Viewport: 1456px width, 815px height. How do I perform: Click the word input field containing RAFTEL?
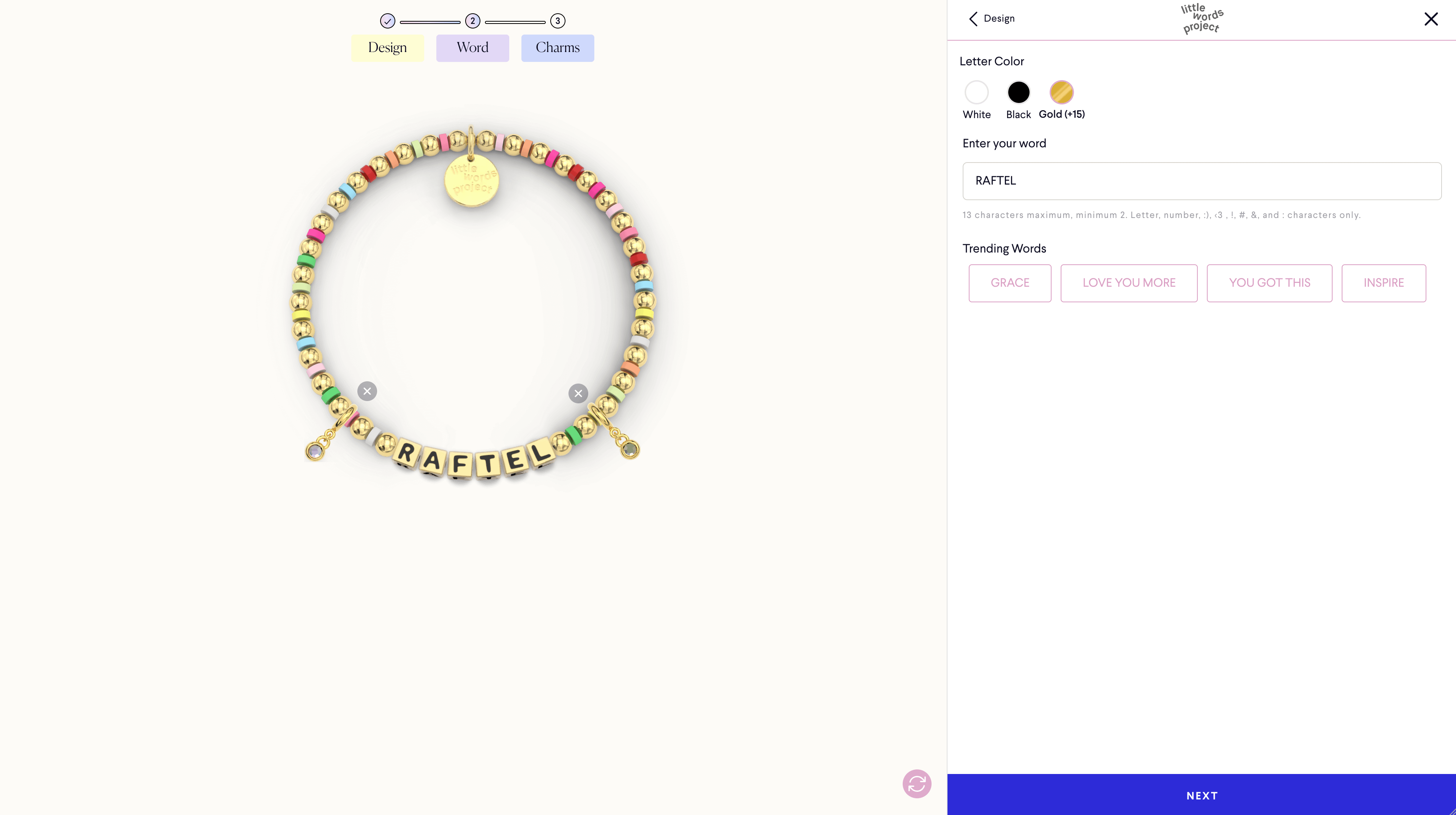1202,181
